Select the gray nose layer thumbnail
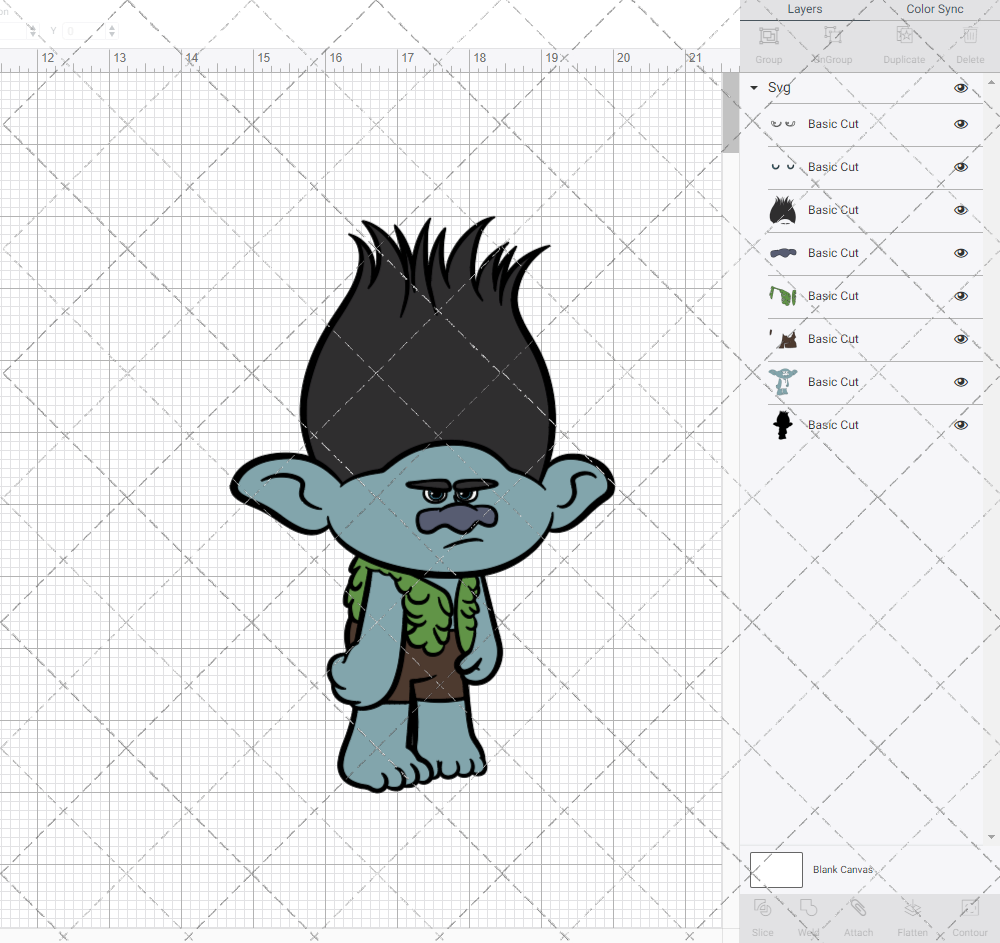Viewport: 1000px width, 943px height. 783,253
